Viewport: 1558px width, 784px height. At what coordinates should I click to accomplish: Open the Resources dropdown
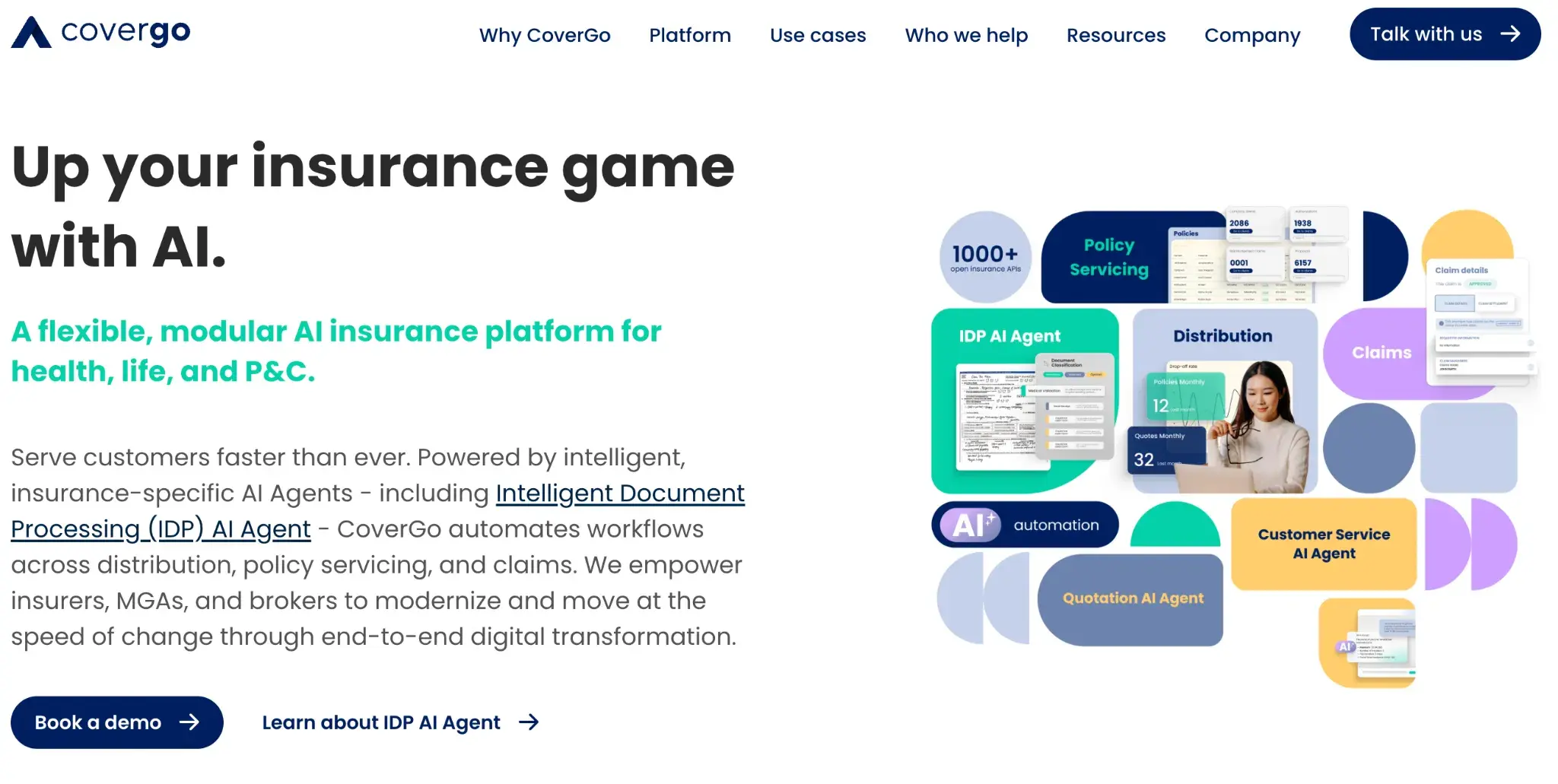1115,35
